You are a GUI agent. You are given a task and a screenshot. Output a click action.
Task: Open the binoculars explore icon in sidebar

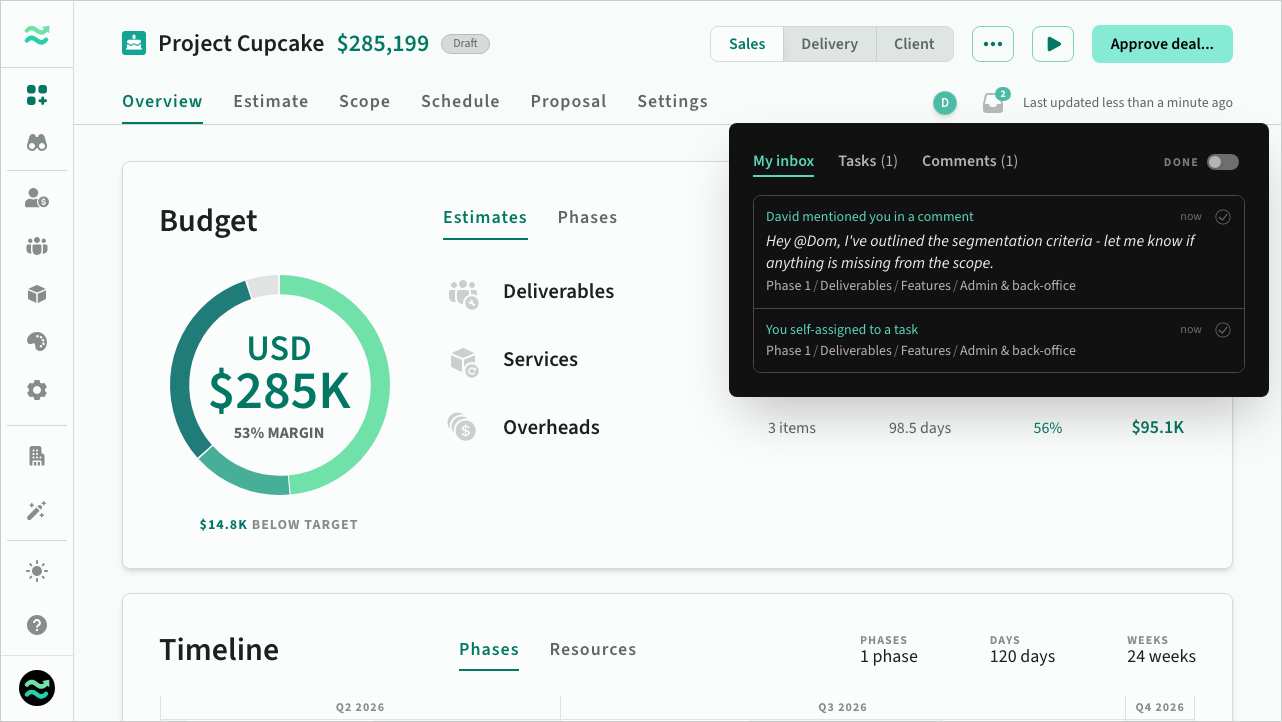(37, 143)
